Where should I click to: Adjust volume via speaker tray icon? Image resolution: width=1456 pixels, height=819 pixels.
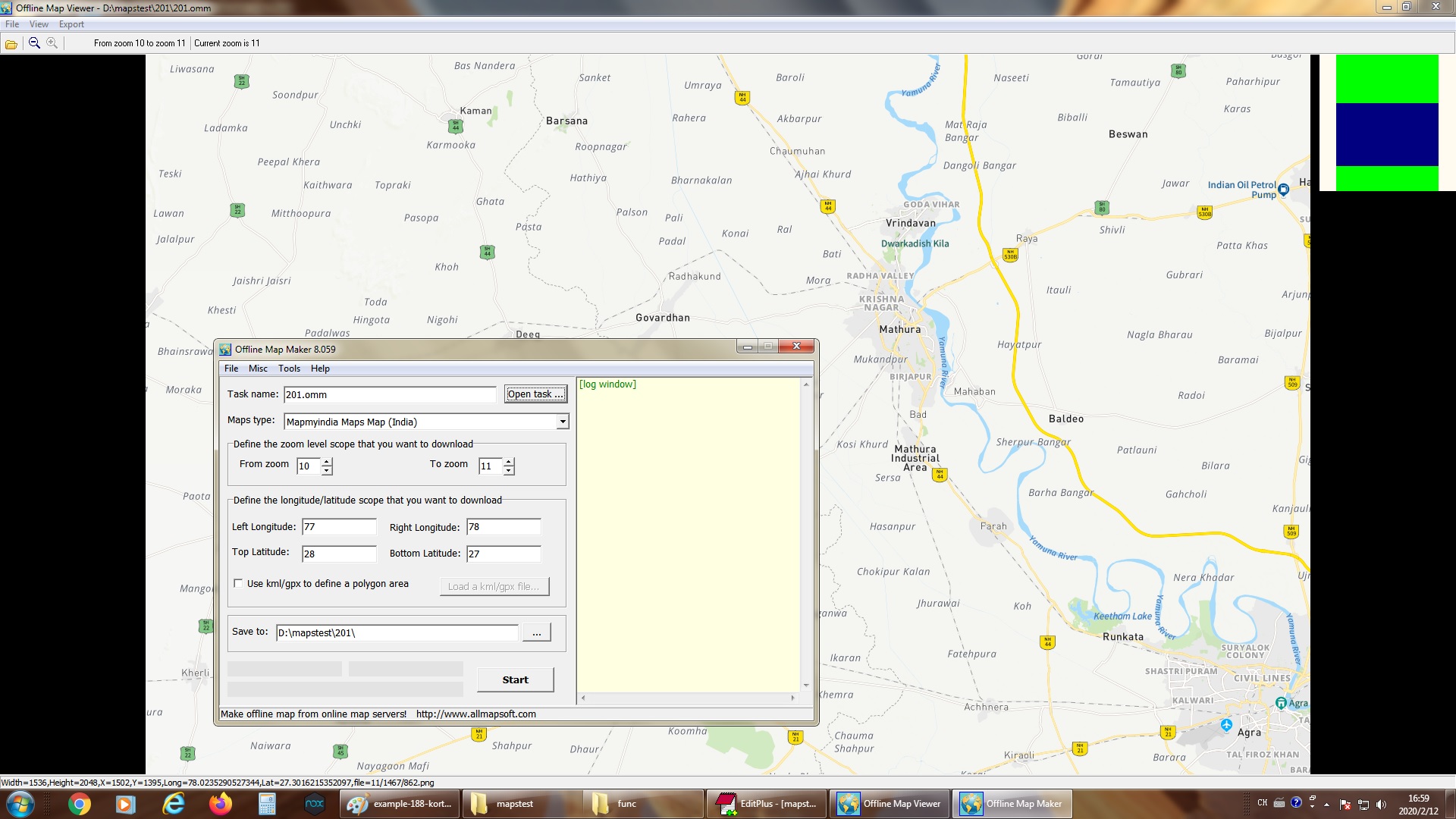pyautogui.click(x=1381, y=805)
